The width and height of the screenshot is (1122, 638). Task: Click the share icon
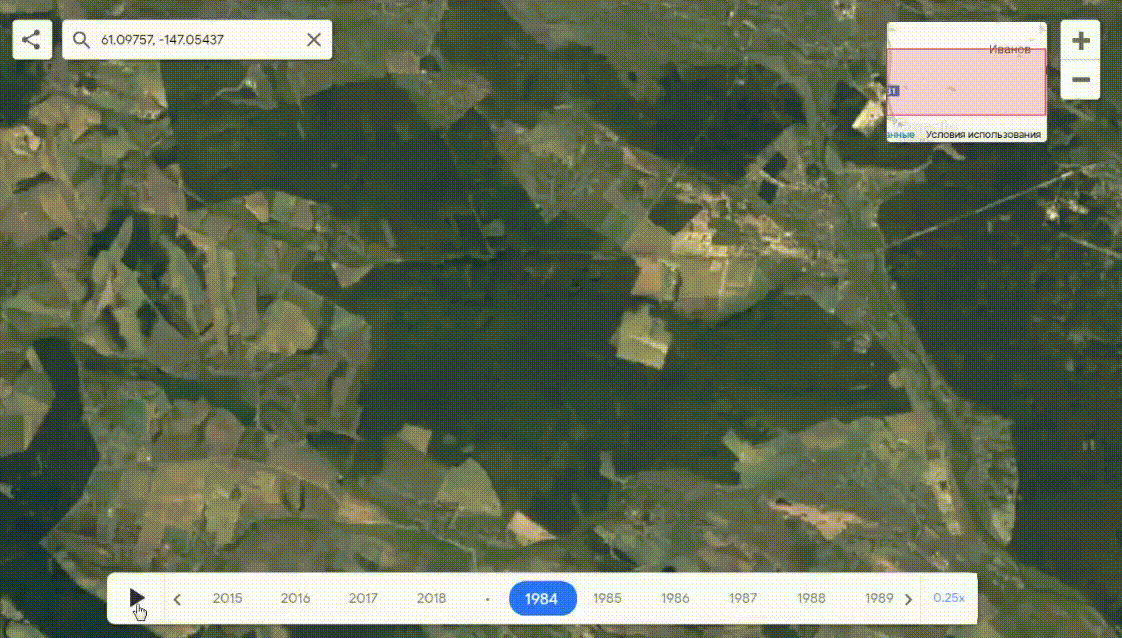point(31,39)
